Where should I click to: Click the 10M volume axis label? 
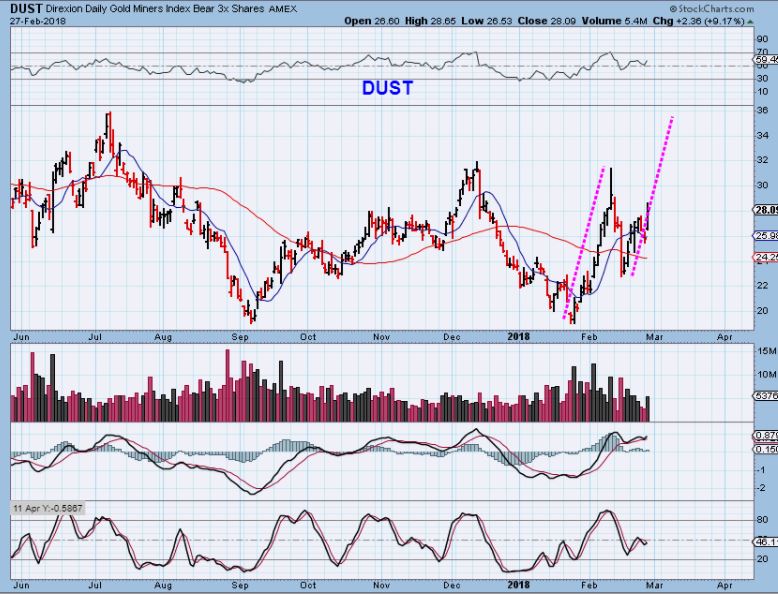point(766,374)
